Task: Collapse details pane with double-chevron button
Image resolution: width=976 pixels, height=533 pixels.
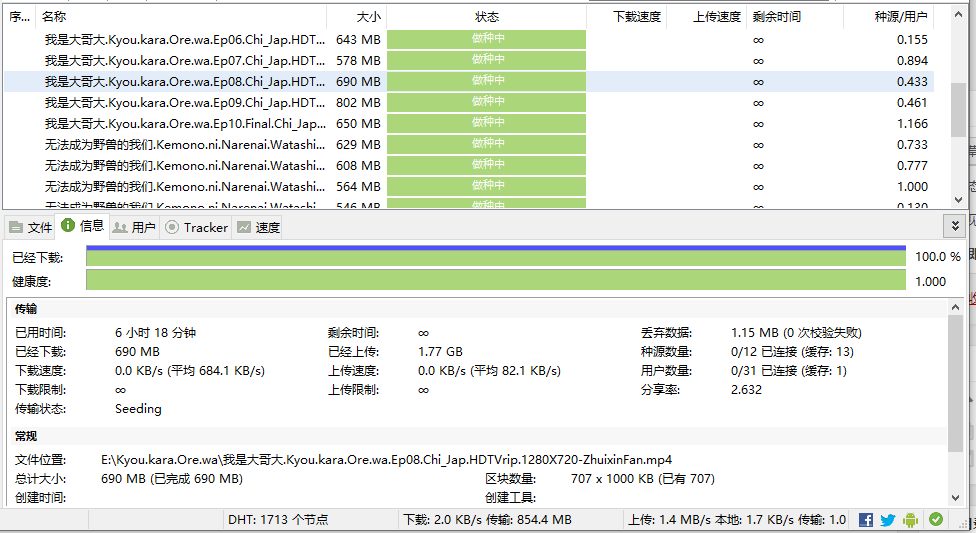Action: click(955, 227)
